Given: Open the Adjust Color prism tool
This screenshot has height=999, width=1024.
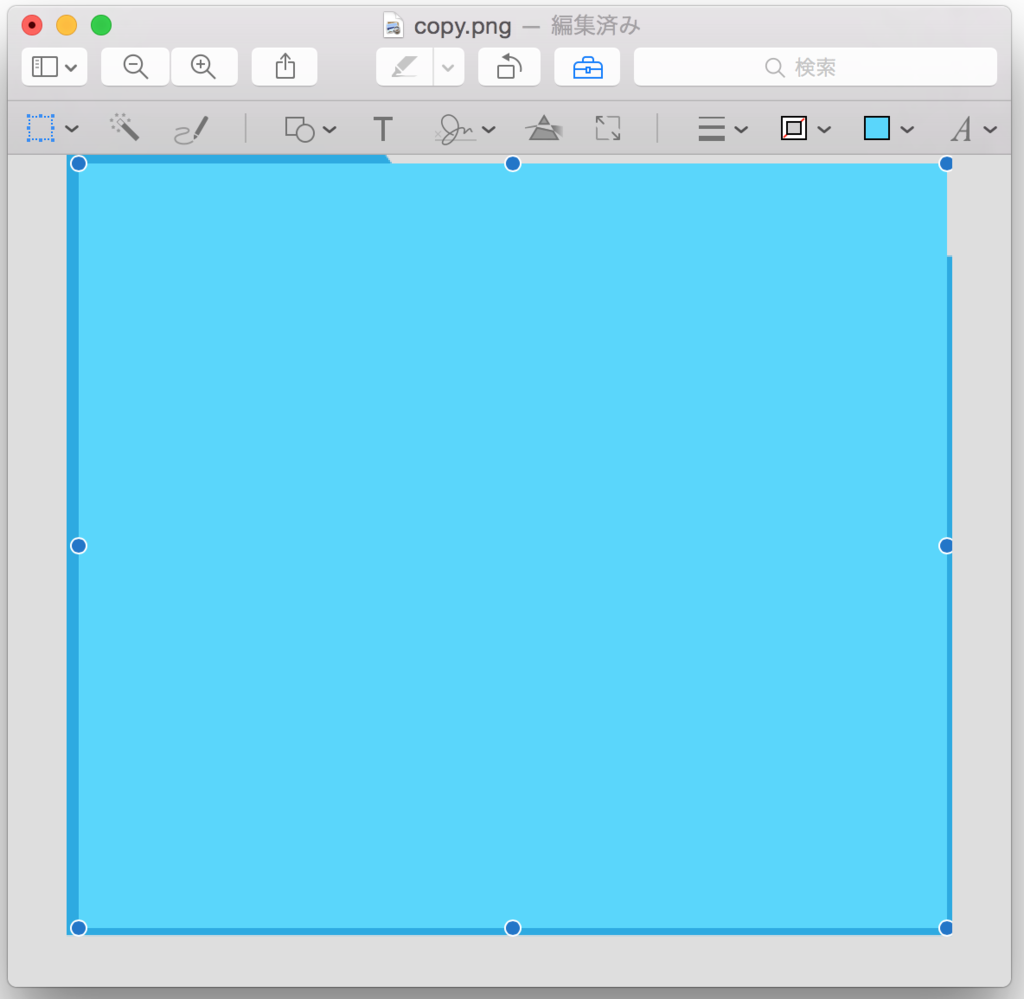Looking at the screenshot, I should point(543,128).
